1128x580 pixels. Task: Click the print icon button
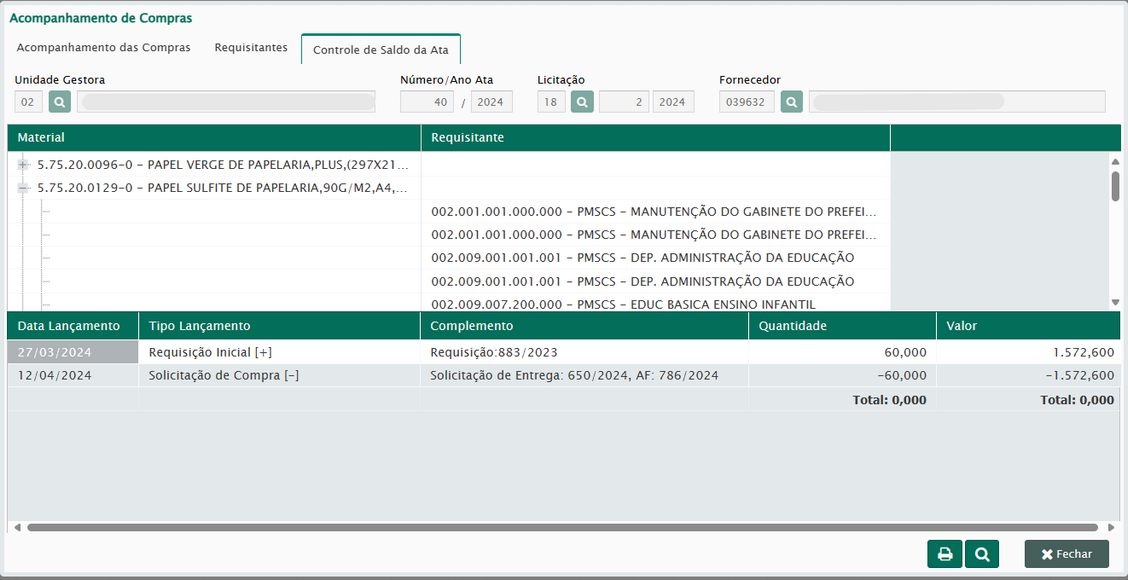point(944,554)
